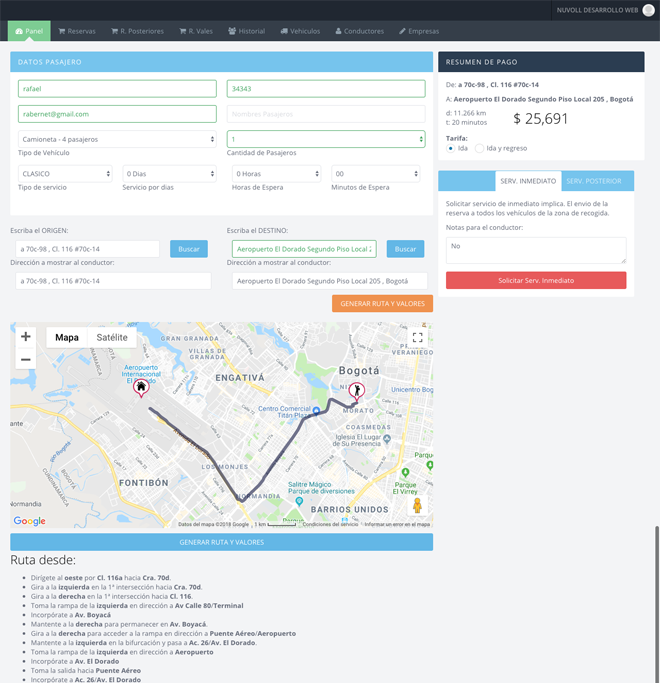
Task: Open the Cantidad de Pasajeros dropdown
Action: point(326,139)
